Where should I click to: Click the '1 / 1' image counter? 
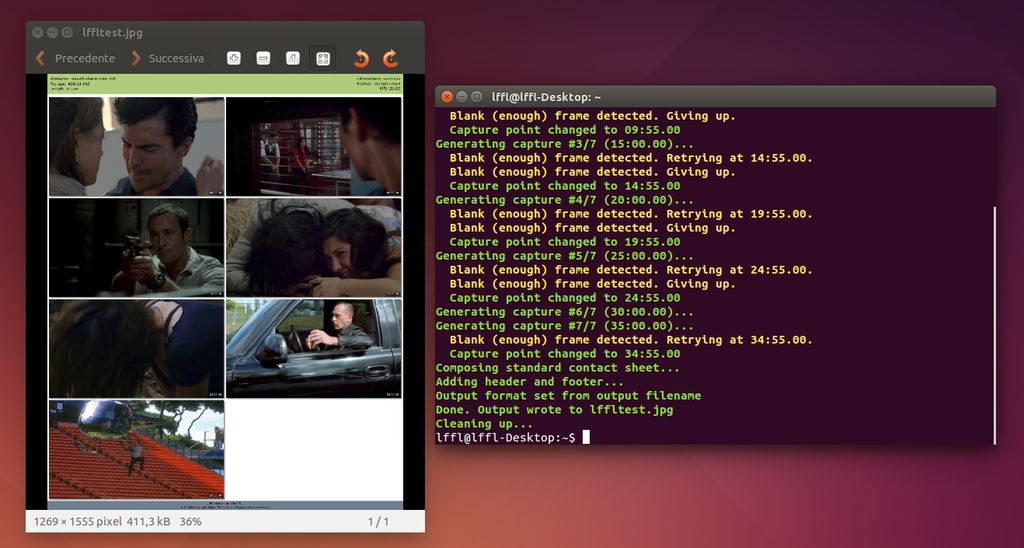pyautogui.click(x=378, y=522)
